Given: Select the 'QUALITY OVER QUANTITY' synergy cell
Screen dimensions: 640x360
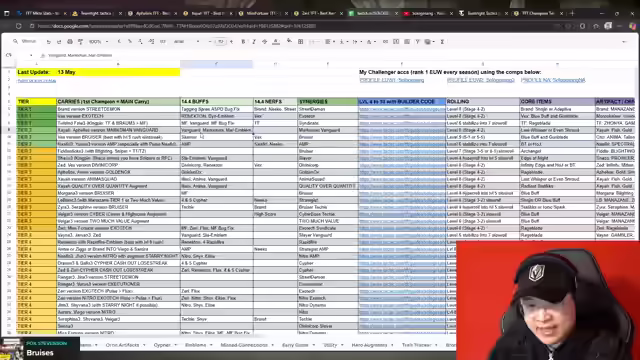Looking at the screenshot, I should coord(328,186).
